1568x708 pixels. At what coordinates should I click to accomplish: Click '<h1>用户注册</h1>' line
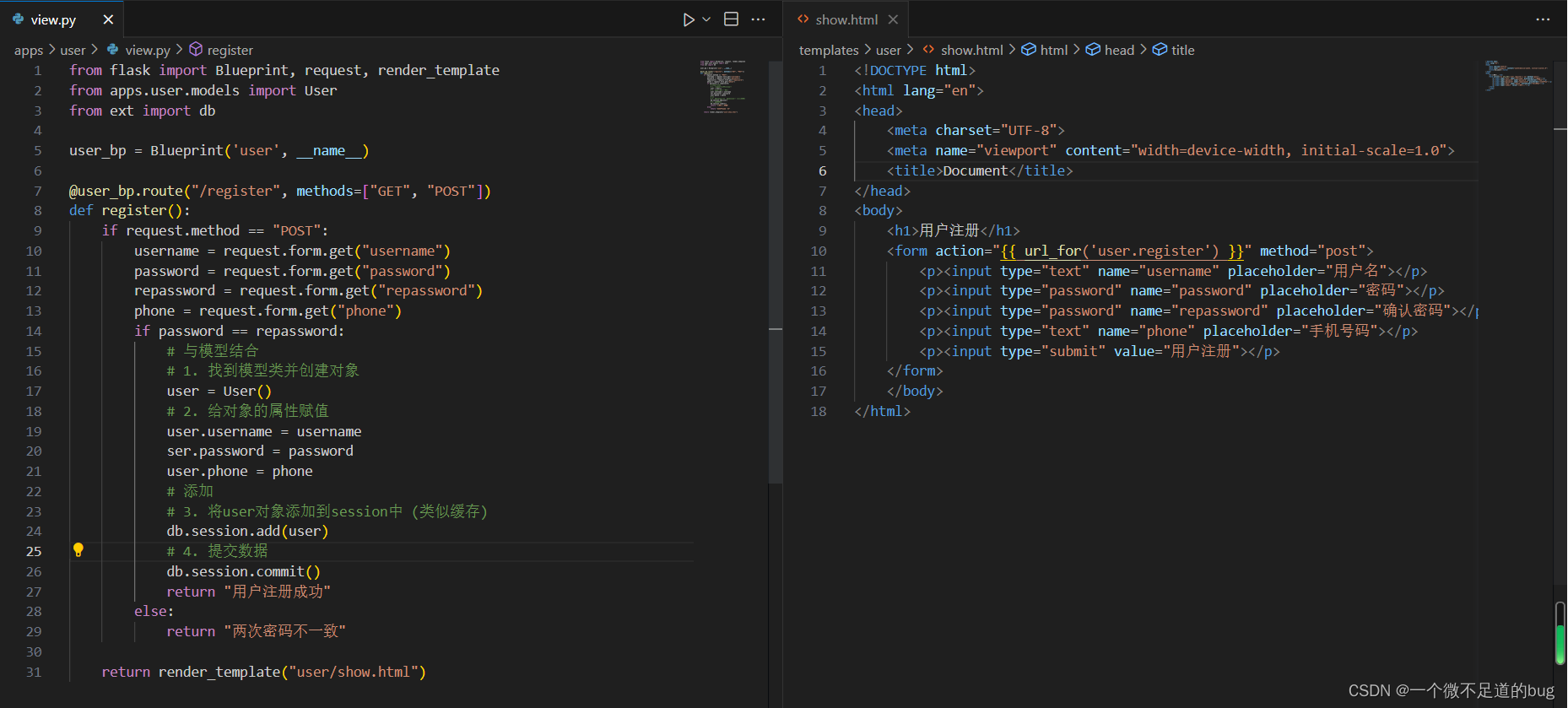953,230
